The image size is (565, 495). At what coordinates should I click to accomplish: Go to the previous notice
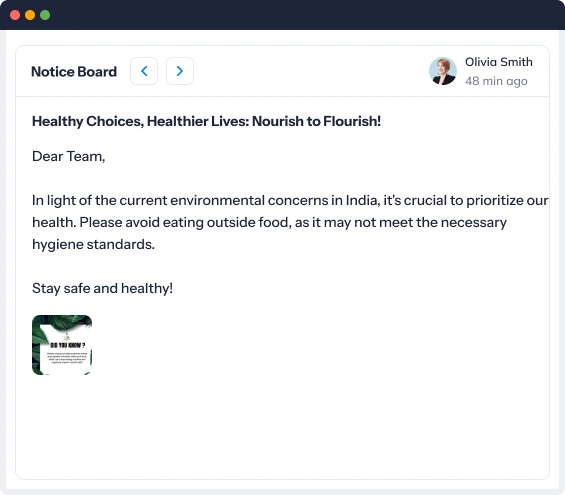(x=144, y=71)
